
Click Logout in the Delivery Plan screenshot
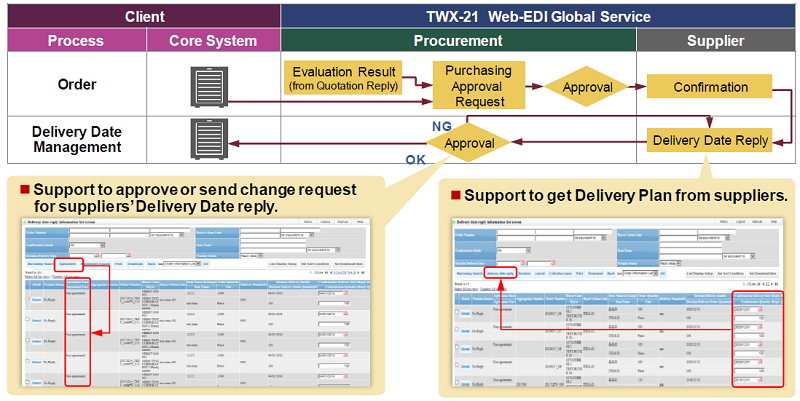pos(740,221)
